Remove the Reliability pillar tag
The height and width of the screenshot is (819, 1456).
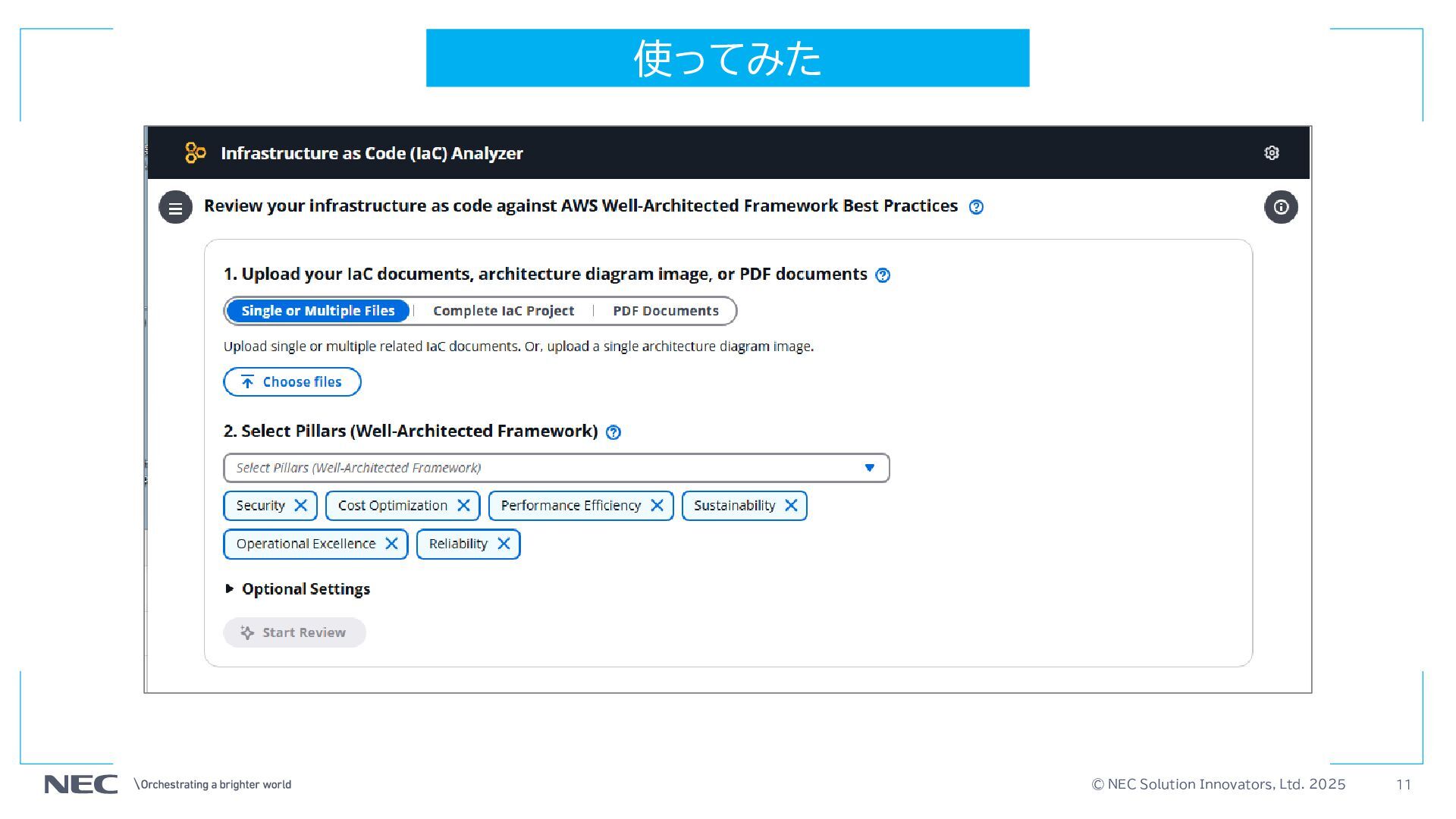tap(504, 544)
